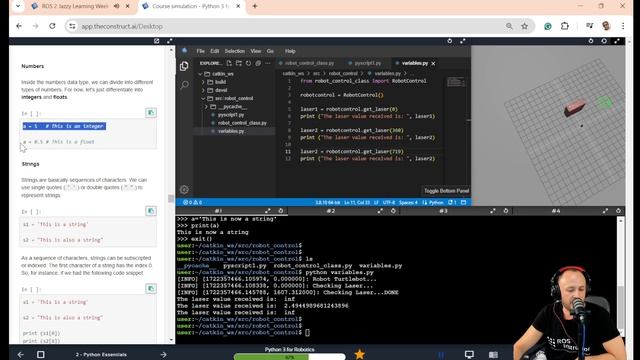Viewport: 640px width, 360px height.
Task: Expand the notebook panel to full screen
Action: 169,41
